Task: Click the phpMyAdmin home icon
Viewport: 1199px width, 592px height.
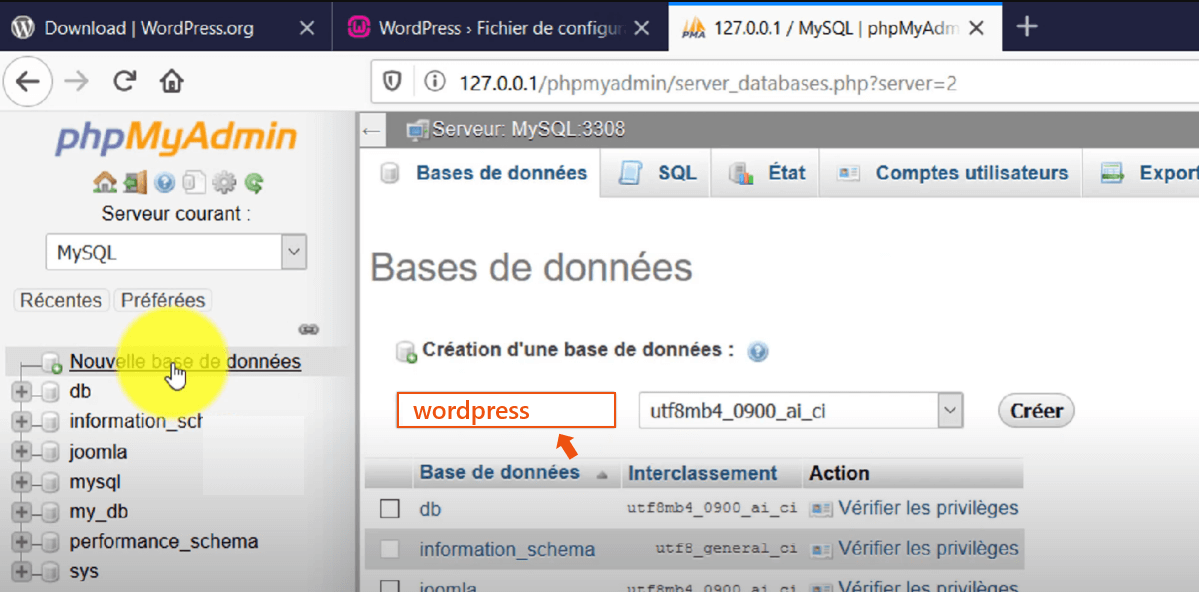Action: [x=105, y=183]
